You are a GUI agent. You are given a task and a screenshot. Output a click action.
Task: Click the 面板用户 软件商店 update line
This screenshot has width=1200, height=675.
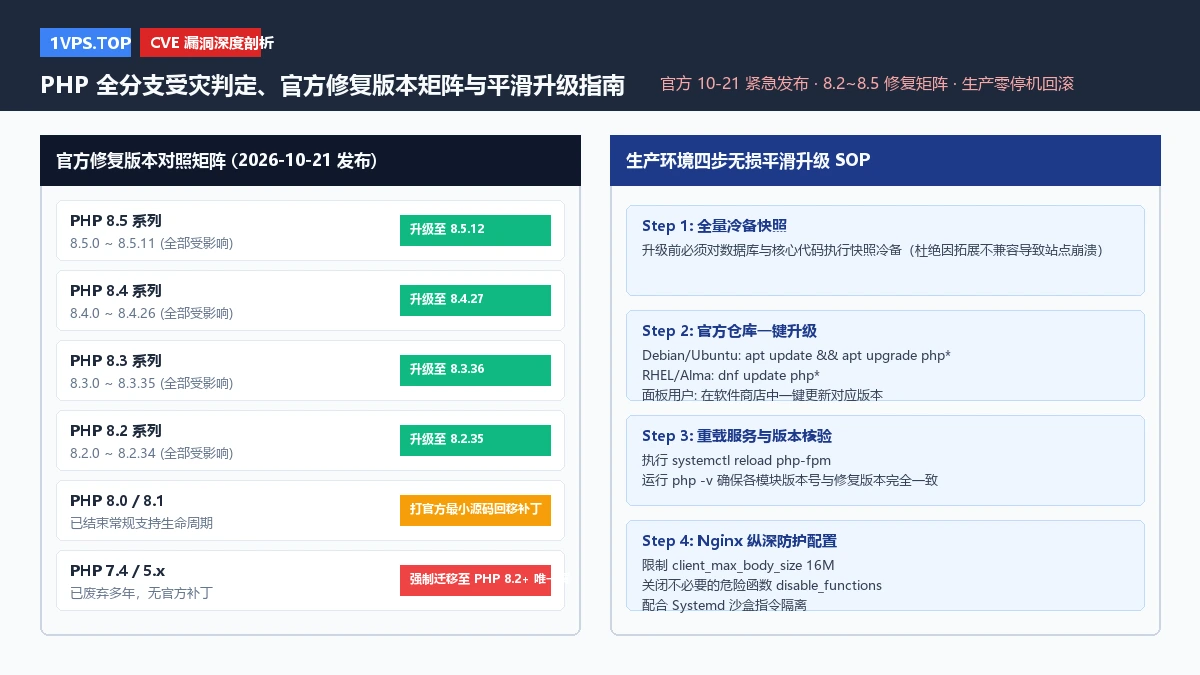763,394
